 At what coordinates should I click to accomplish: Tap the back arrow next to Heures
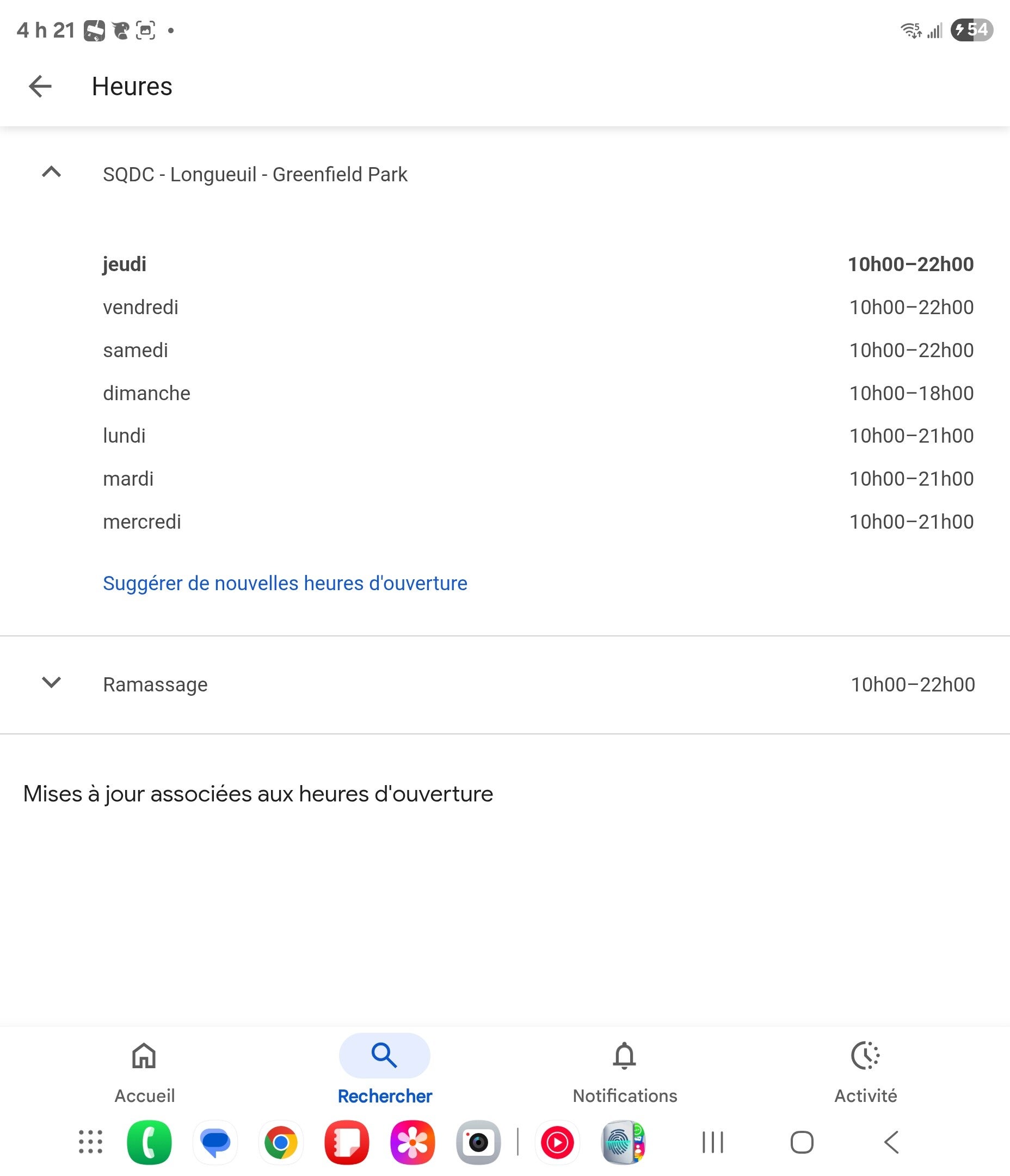[x=40, y=87]
